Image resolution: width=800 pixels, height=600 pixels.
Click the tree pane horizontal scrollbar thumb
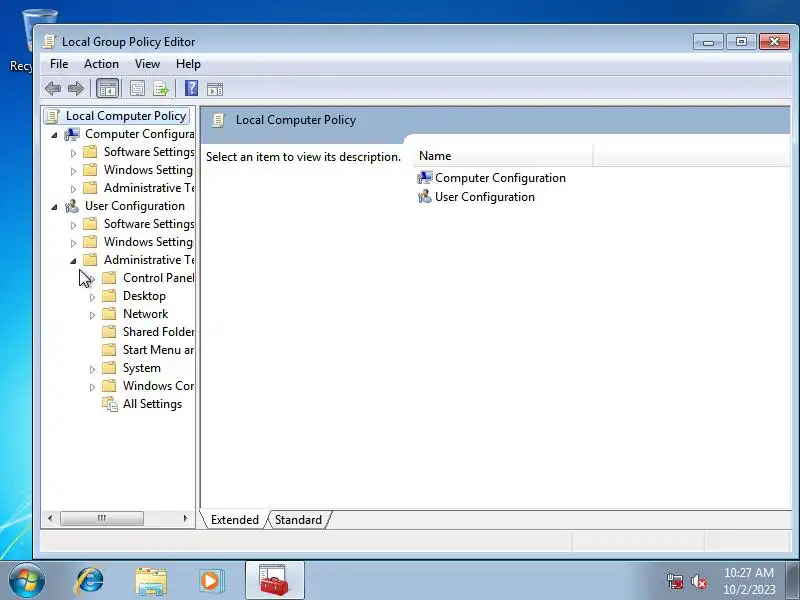pos(102,519)
